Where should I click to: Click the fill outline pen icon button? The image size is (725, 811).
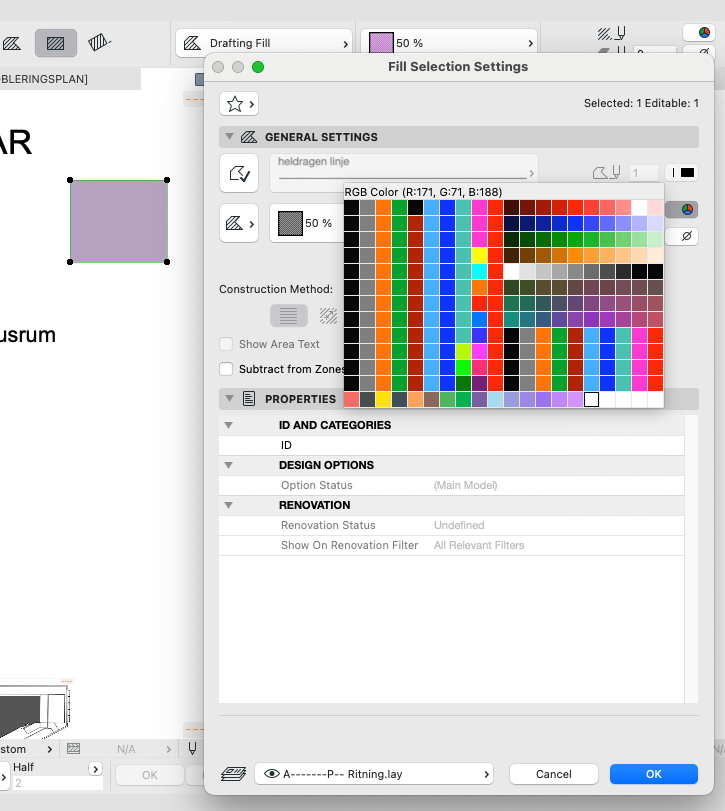tap(239, 173)
